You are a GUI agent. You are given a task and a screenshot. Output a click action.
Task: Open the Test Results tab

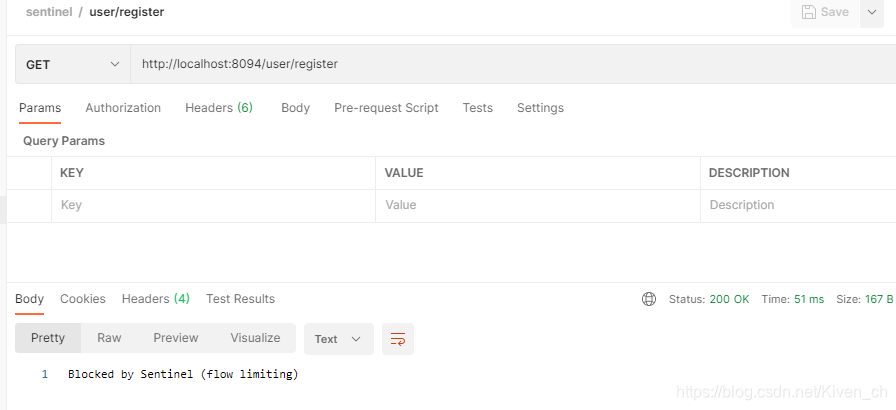coord(241,299)
